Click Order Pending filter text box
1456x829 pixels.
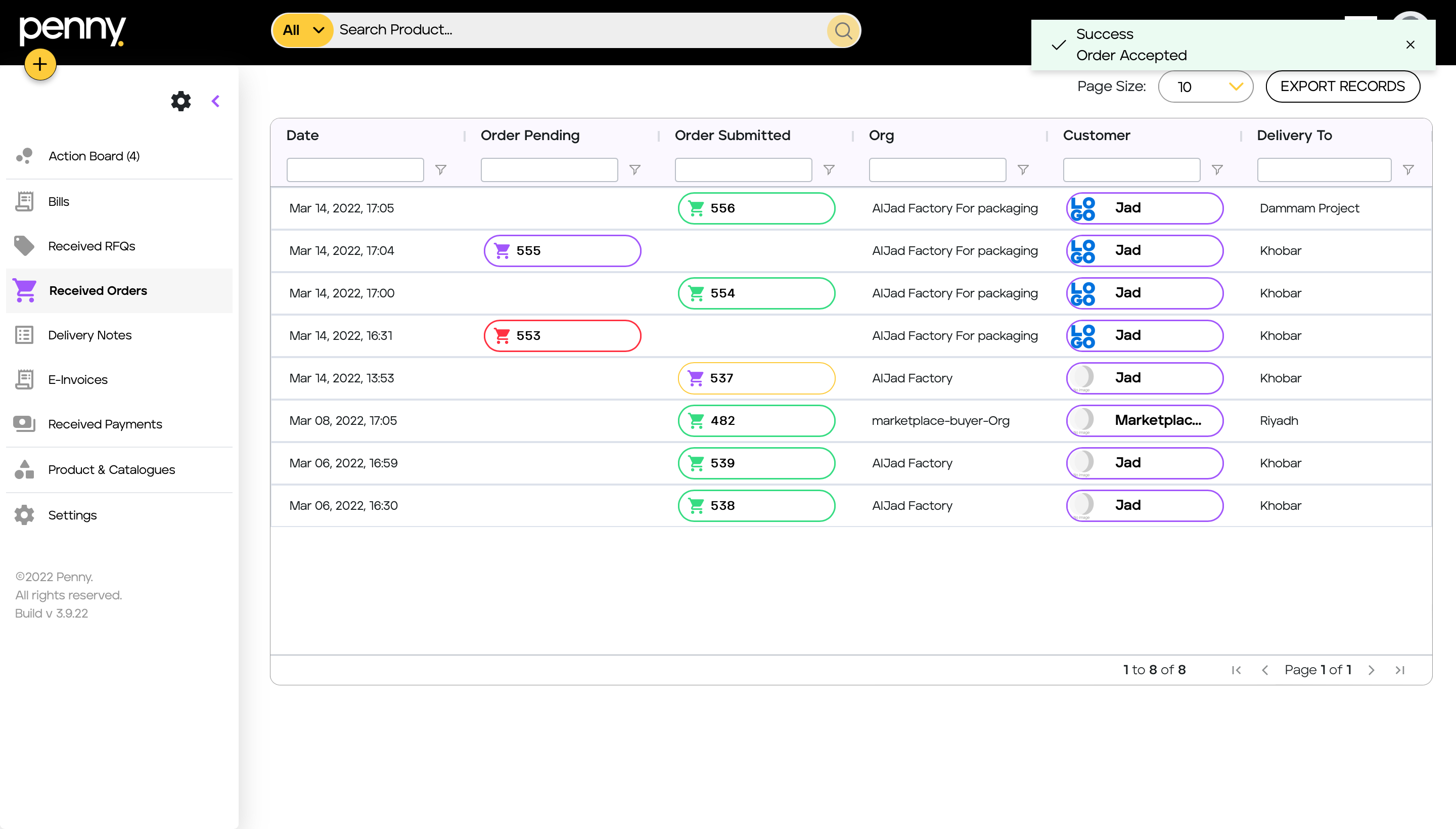(x=549, y=170)
